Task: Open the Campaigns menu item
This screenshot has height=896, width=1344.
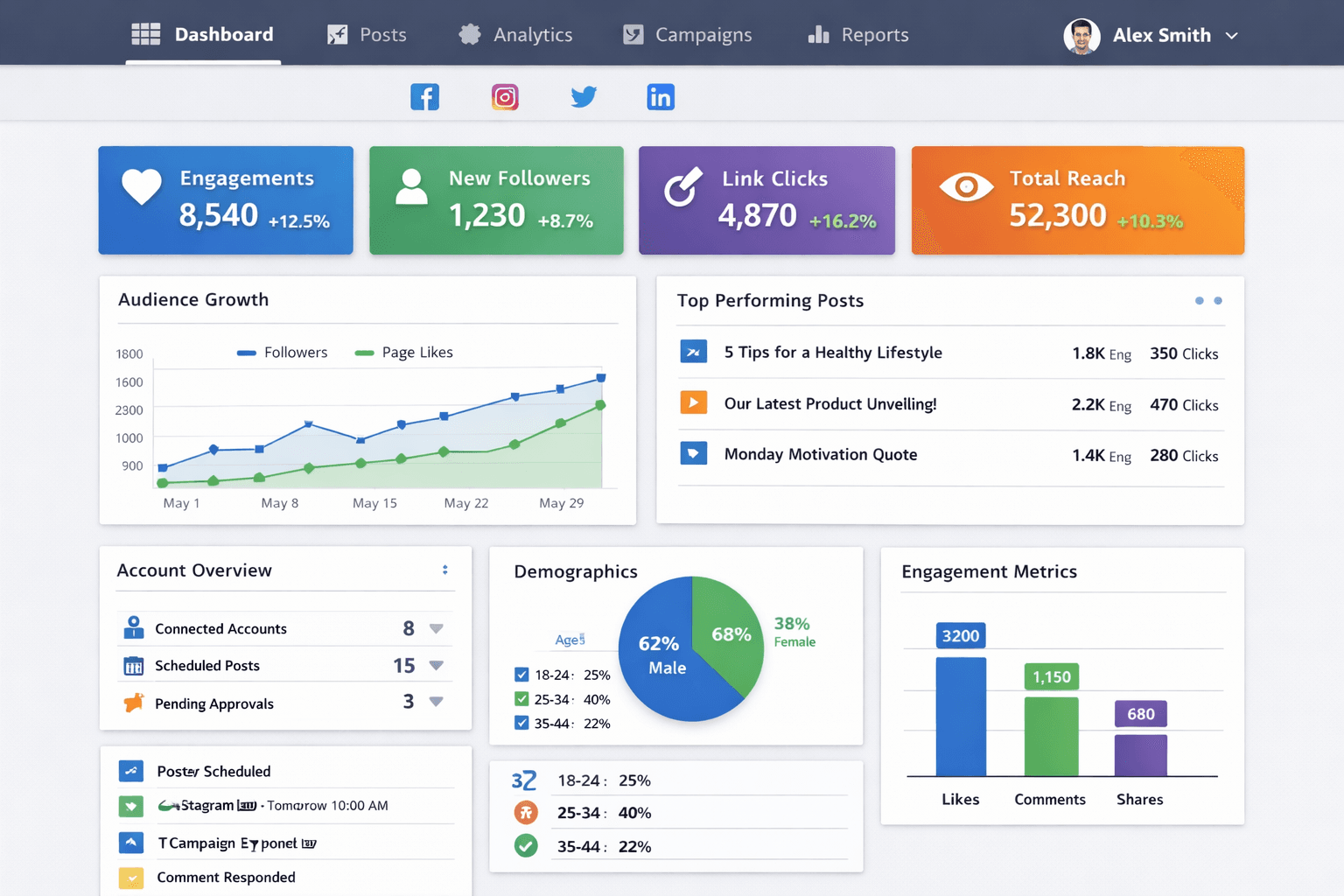Action: [x=703, y=35]
